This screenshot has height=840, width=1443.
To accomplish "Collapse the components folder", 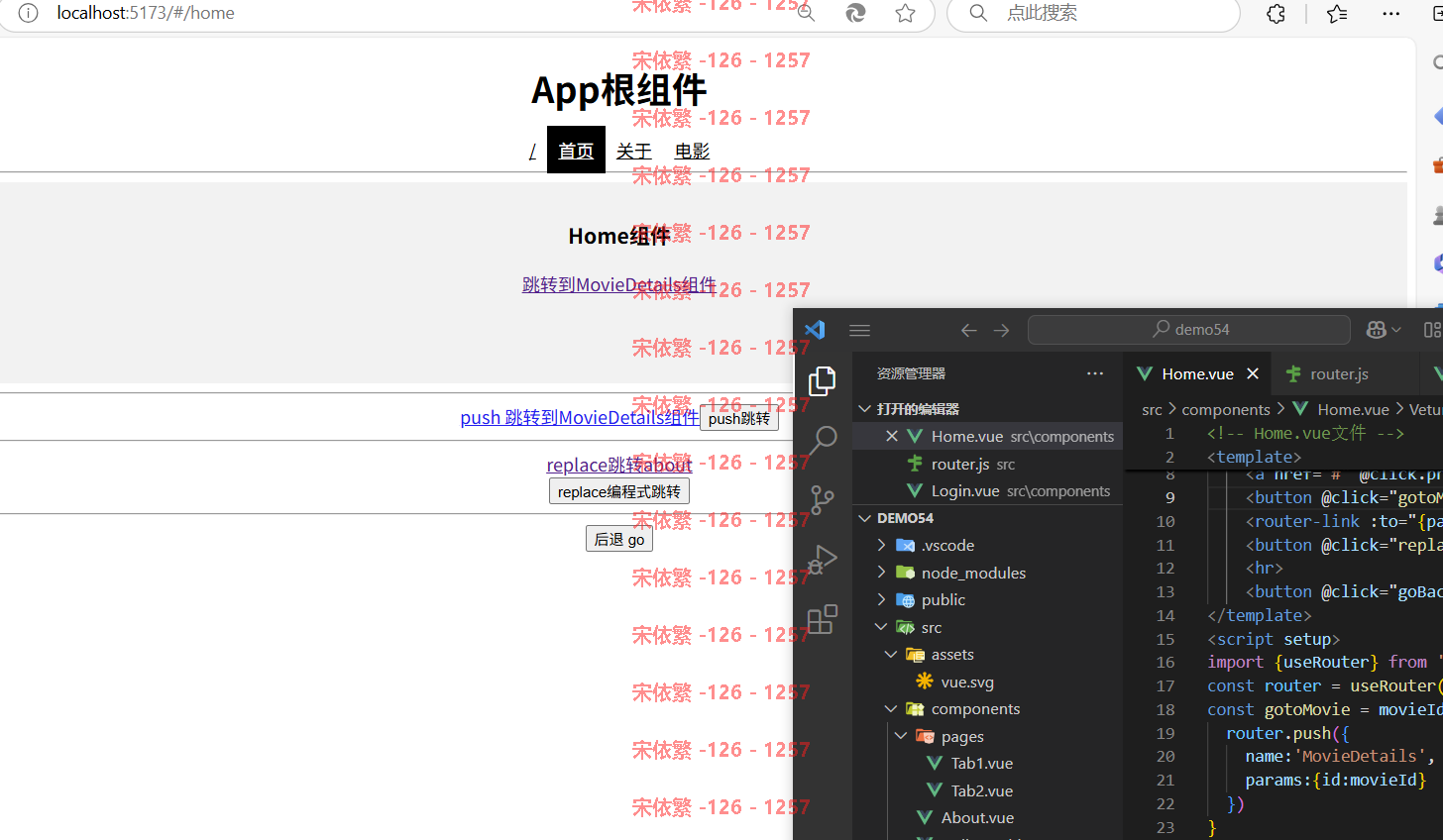I will click(891, 708).
